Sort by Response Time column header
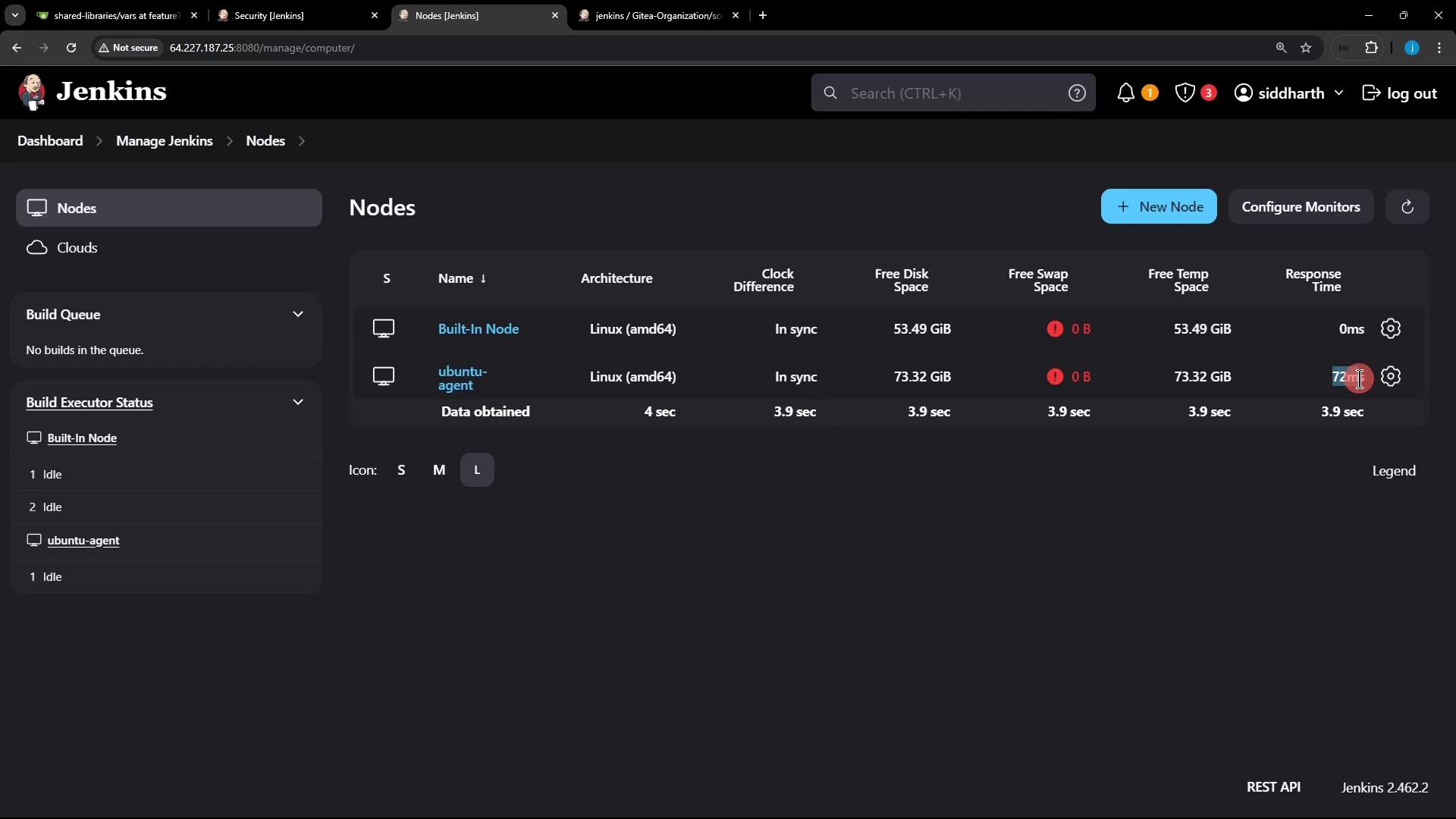 tap(1313, 281)
